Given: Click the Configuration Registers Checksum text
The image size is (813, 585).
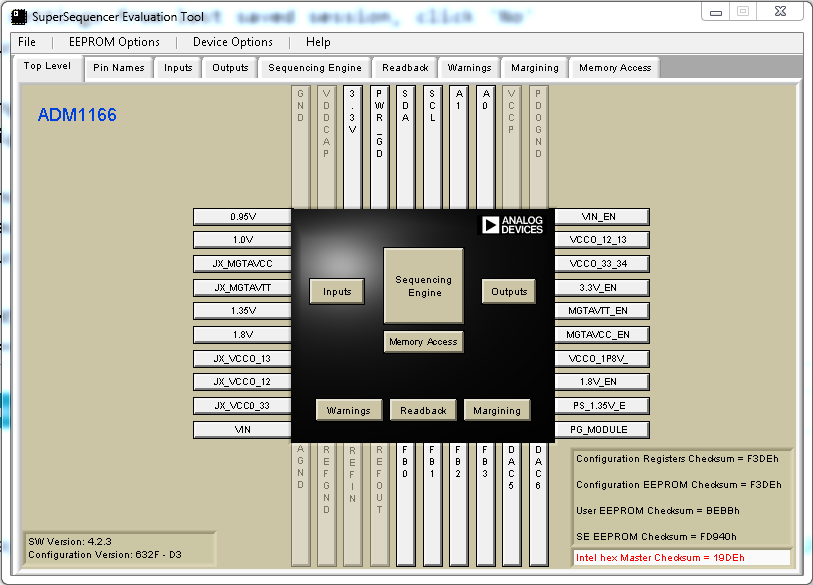Looking at the screenshot, I should (677, 459).
